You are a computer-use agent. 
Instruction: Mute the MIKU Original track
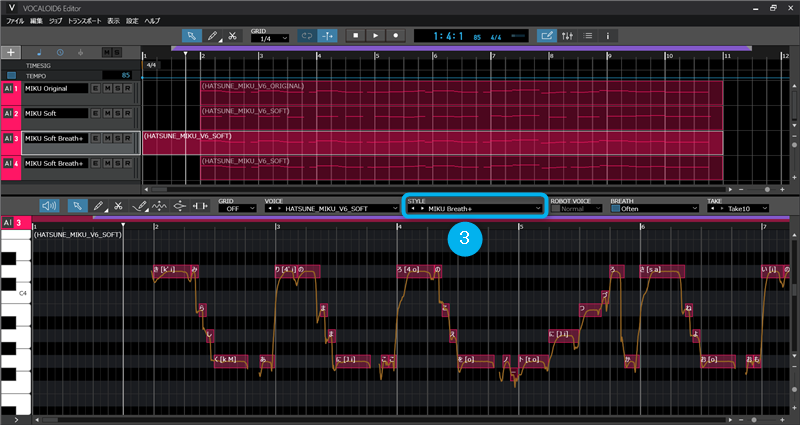click(x=107, y=88)
